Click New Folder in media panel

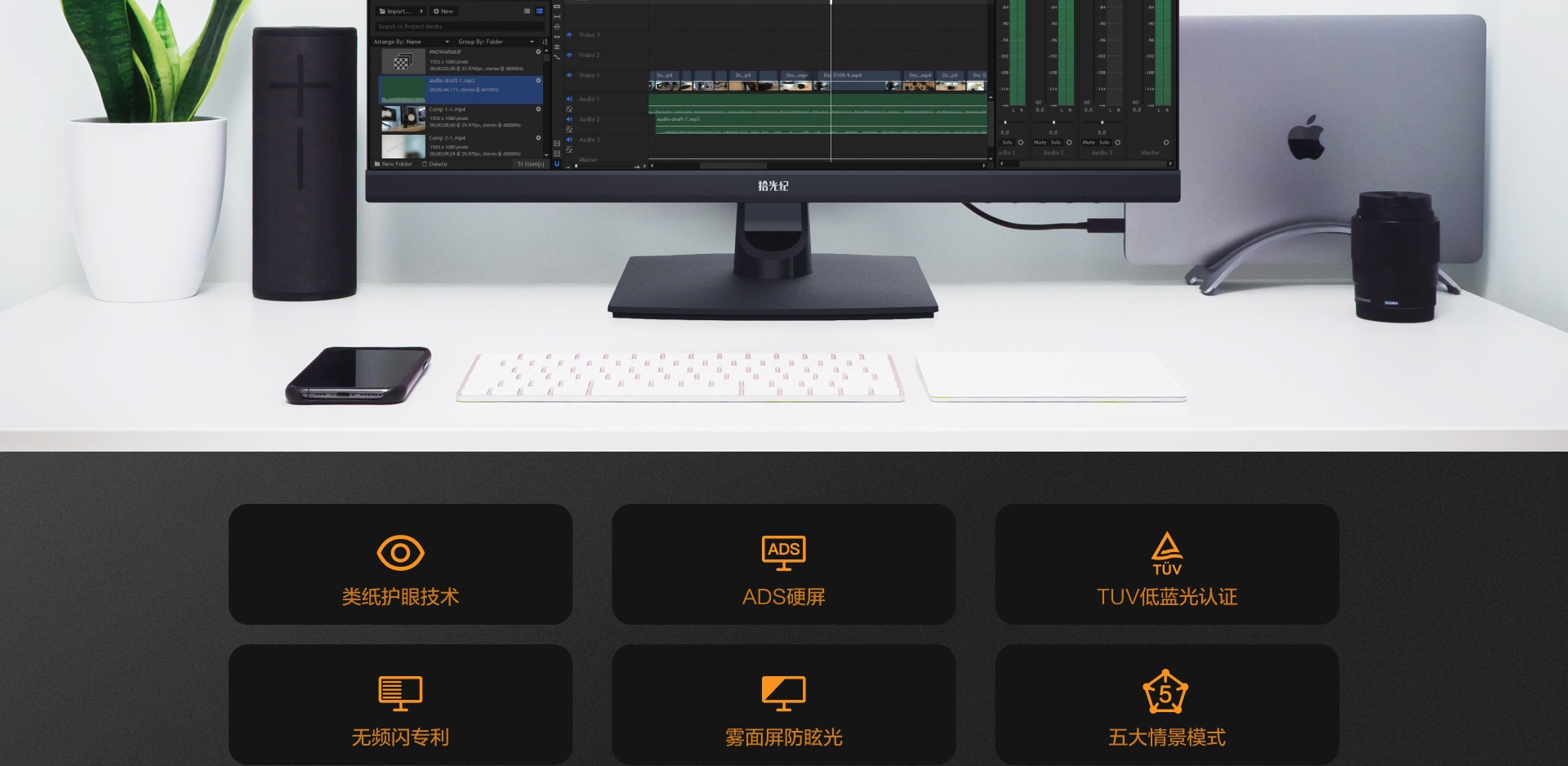click(393, 164)
